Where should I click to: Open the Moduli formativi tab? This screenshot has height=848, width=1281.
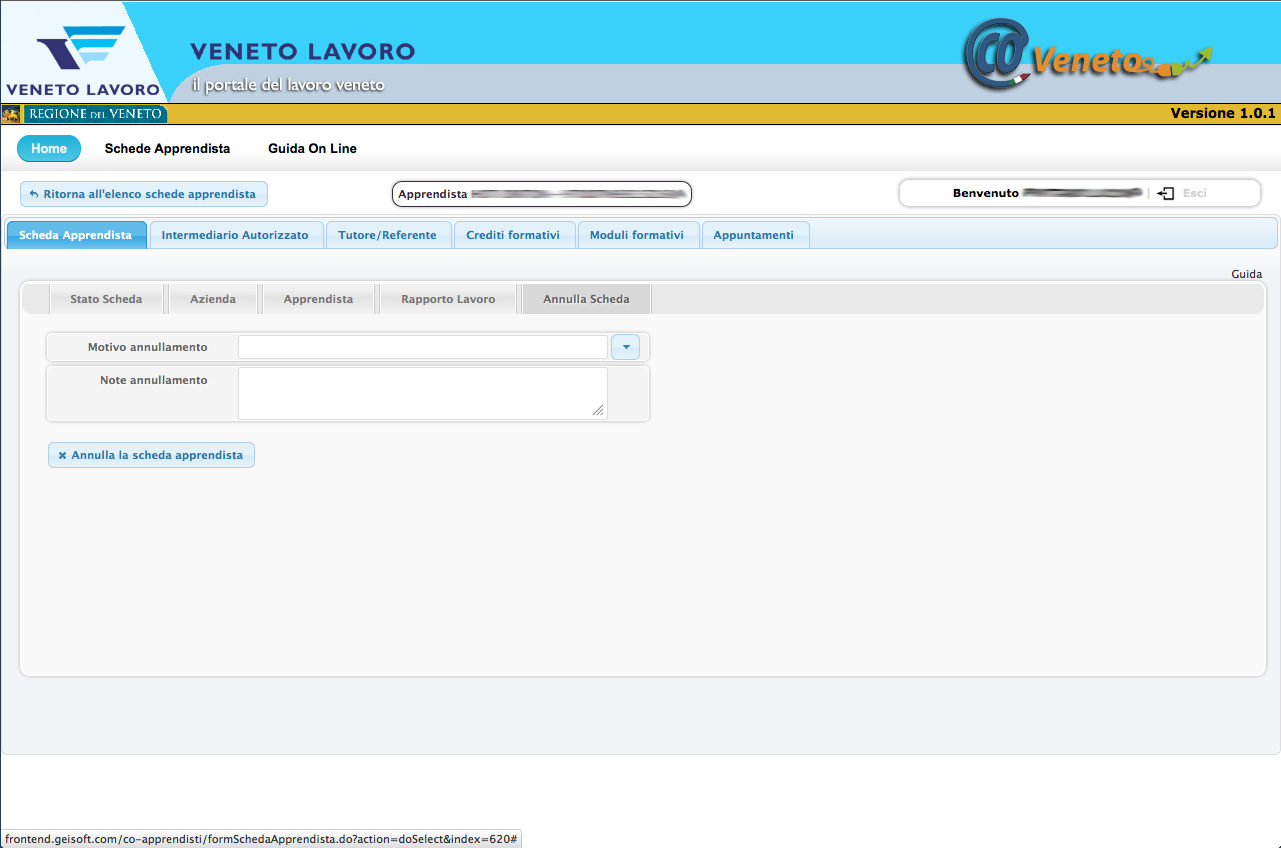coord(637,235)
